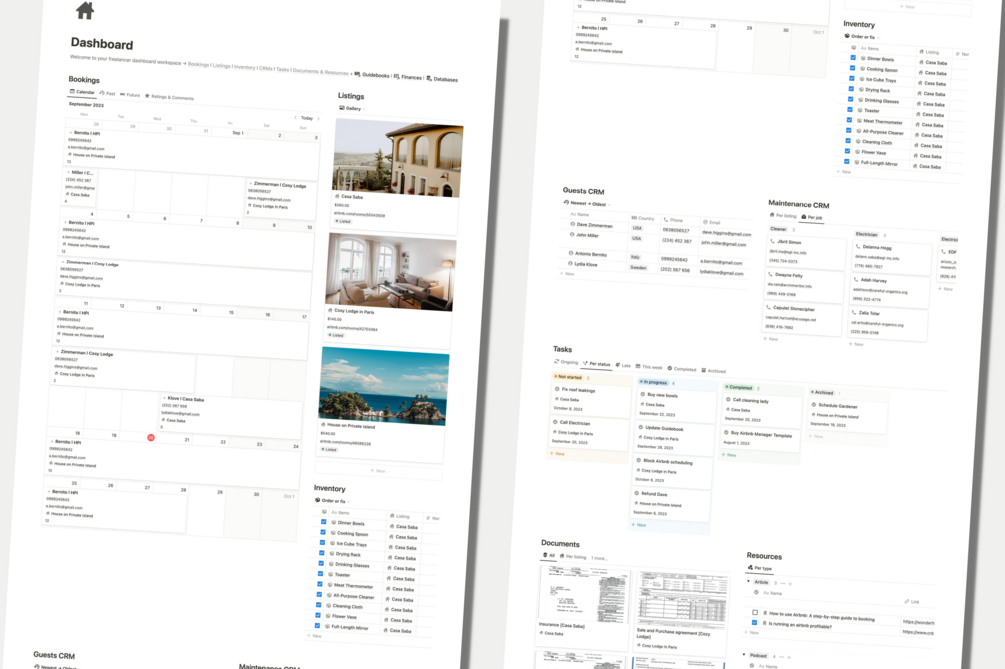Open the Databases page link
This screenshot has height=669, width=1005.
[x=442, y=79]
